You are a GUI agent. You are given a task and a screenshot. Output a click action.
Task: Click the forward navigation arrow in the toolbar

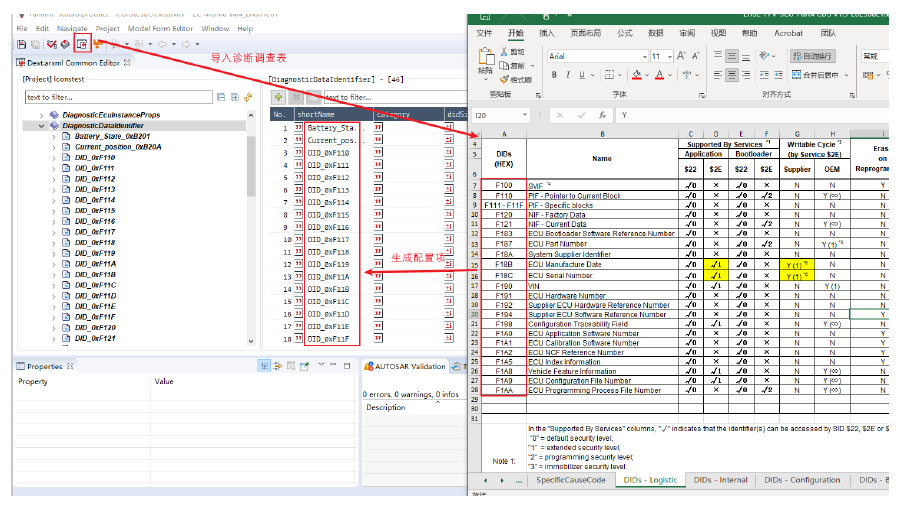pyautogui.click(x=186, y=44)
